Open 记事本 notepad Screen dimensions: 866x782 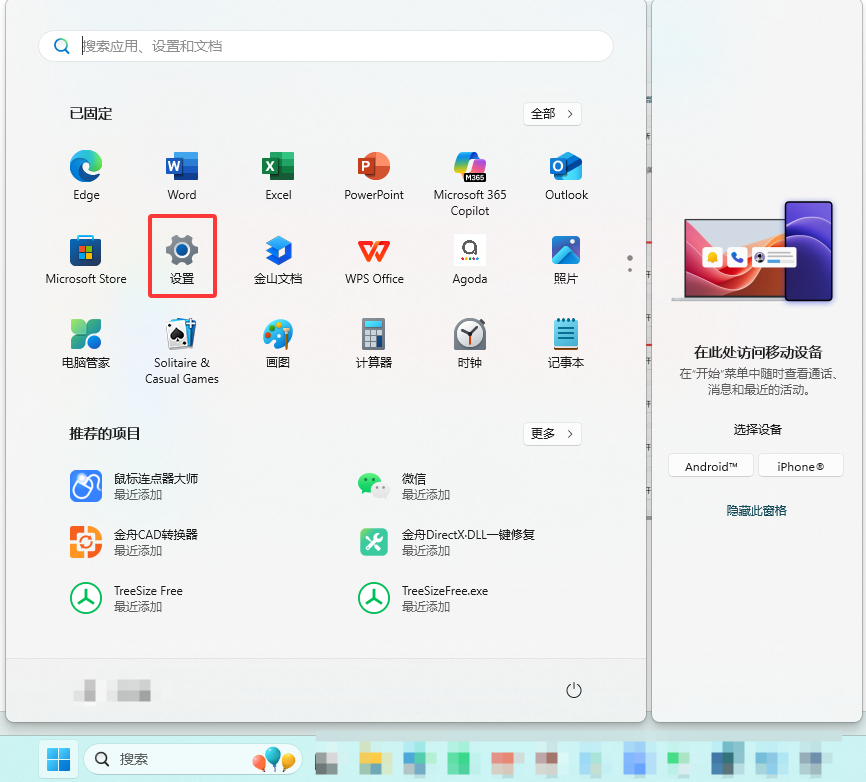click(566, 344)
